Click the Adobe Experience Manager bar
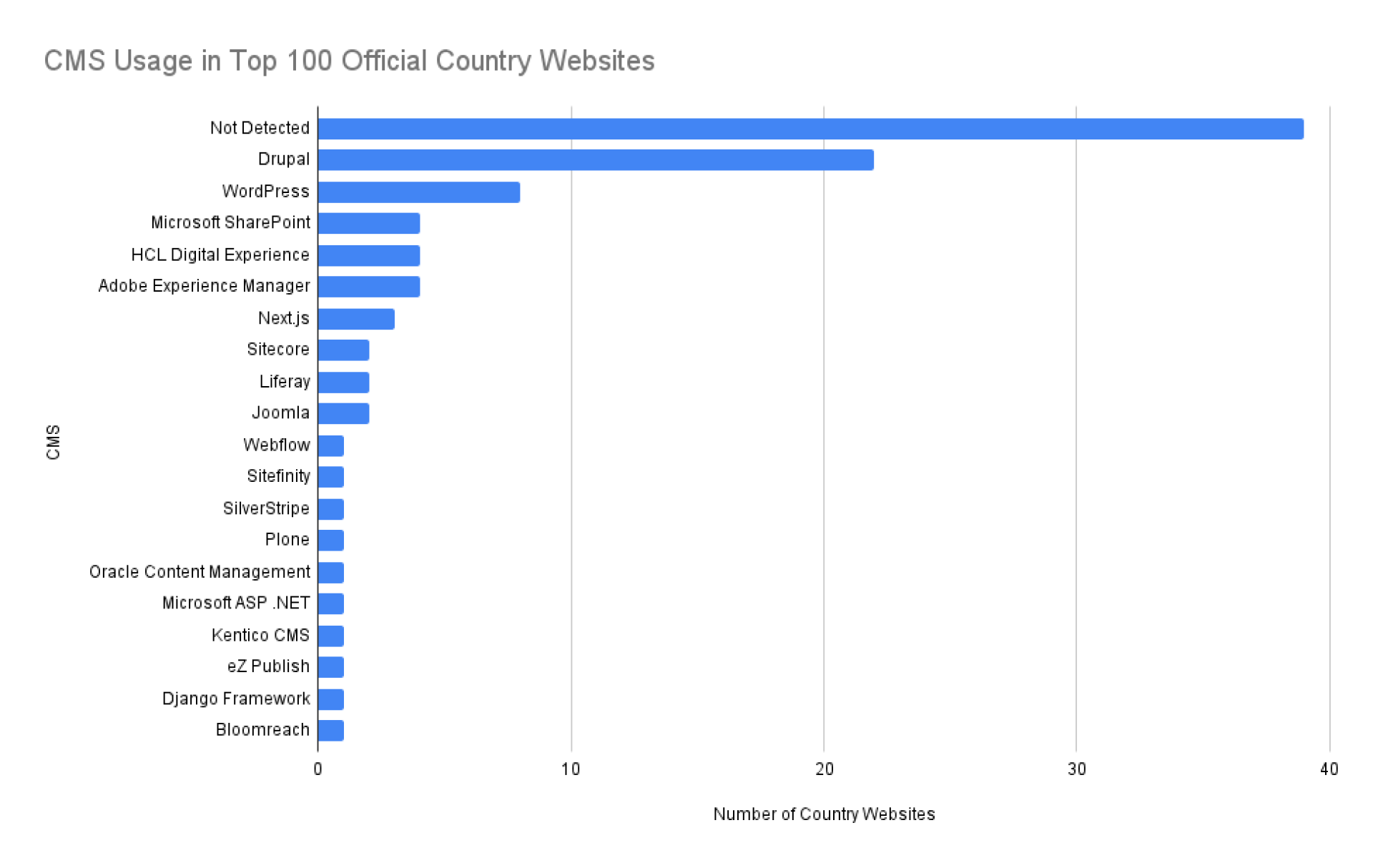 tap(368, 287)
